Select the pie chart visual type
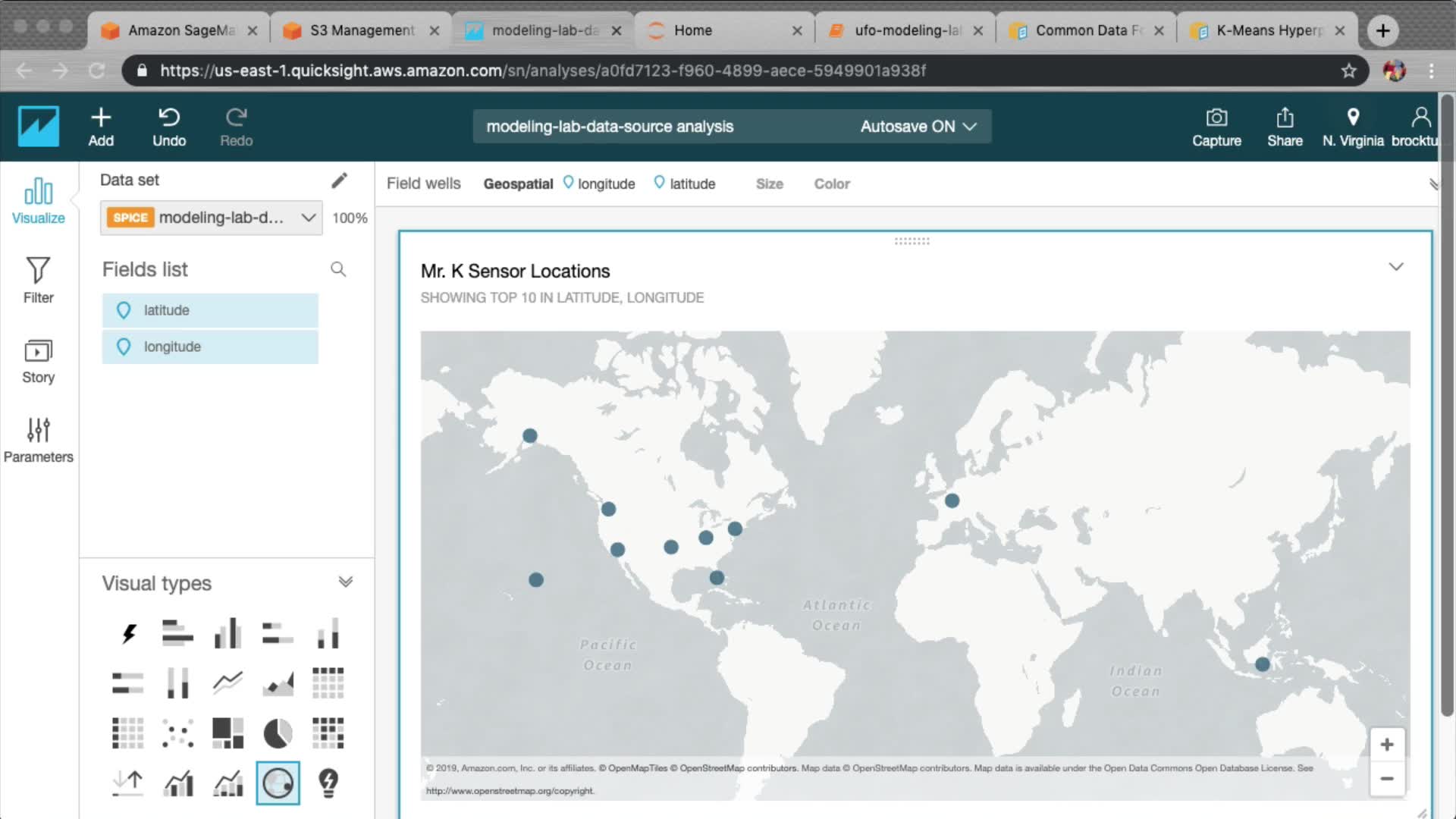1456x819 pixels. pyautogui.click(x=278, y=733)
